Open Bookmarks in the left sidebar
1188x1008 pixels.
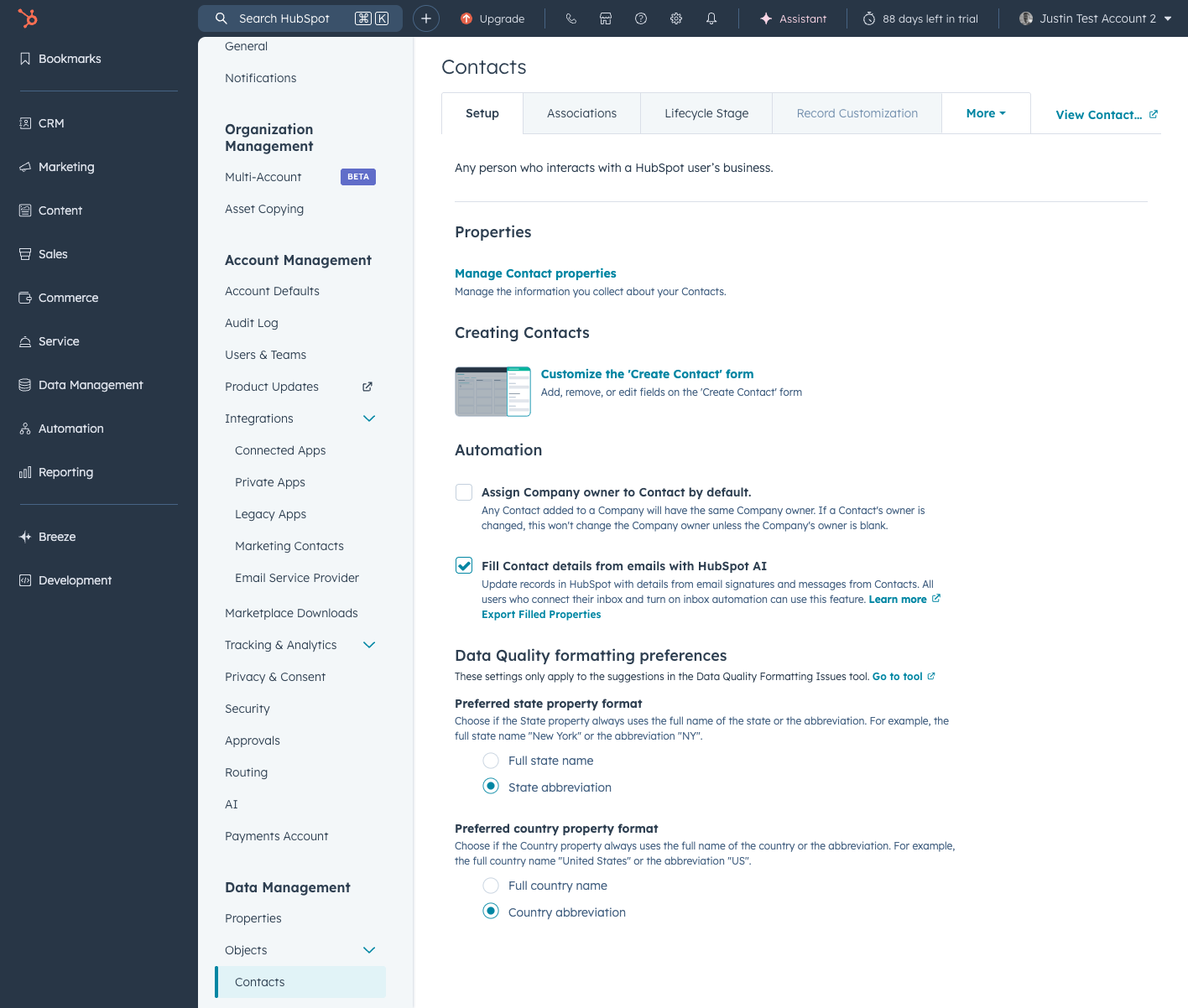(x=60, y=59)
